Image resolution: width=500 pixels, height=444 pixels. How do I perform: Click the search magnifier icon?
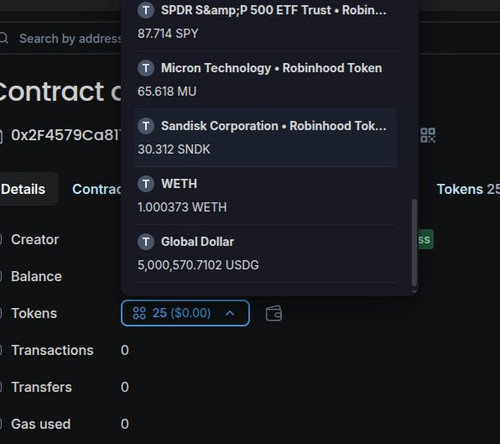(4, 38)
